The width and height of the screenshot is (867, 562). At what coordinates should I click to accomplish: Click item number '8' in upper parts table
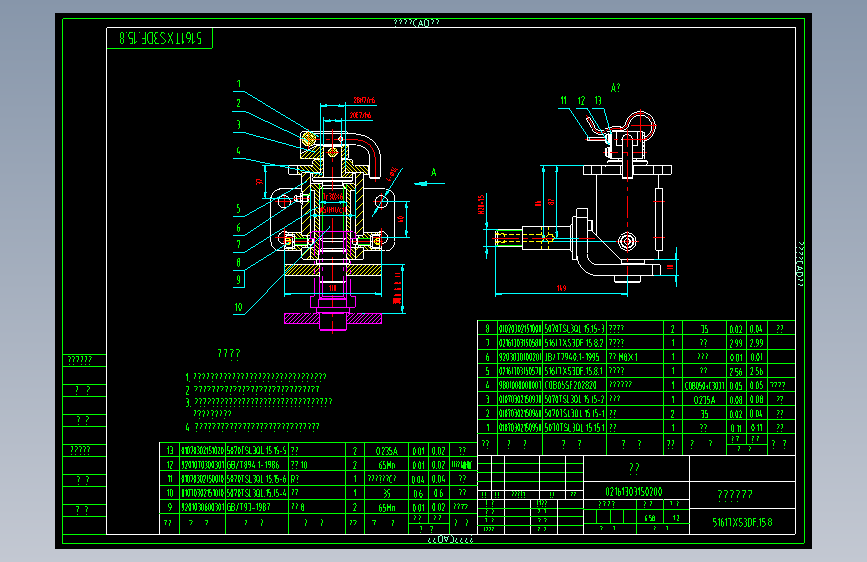point(487,329)
